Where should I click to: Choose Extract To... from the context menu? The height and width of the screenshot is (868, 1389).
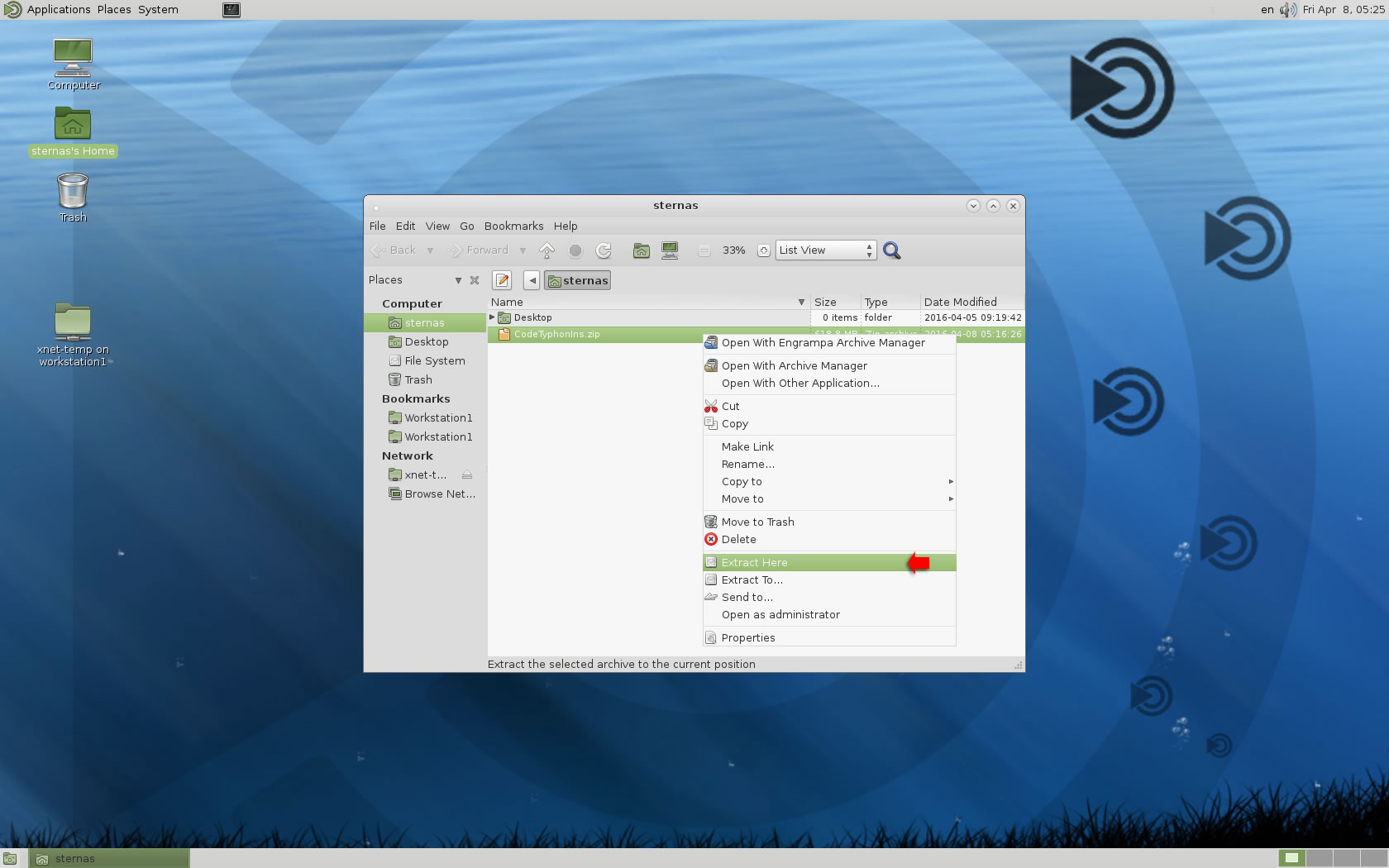click(x=829, y=579)
